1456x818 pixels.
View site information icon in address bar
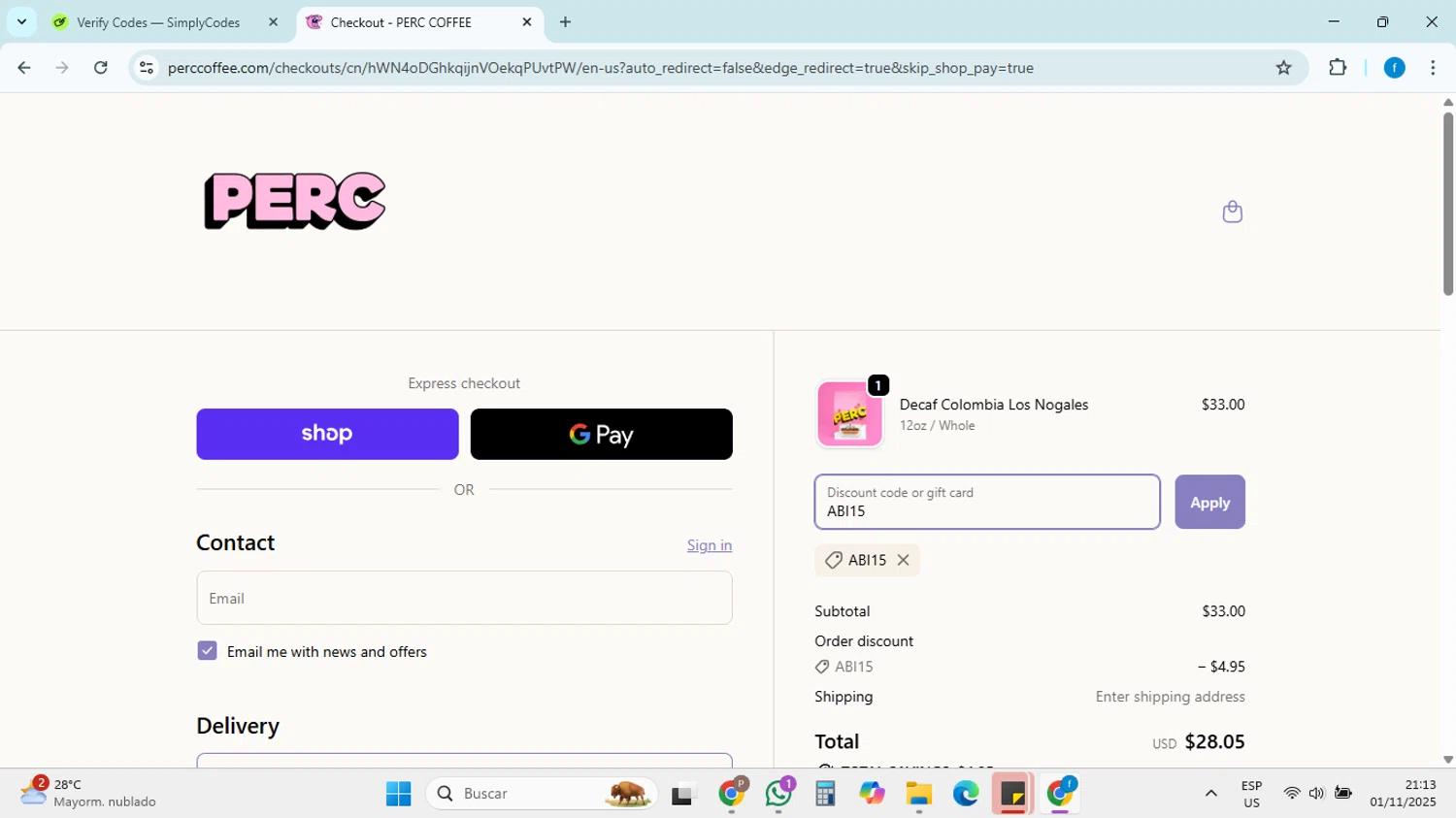click(x=147, y=68)
